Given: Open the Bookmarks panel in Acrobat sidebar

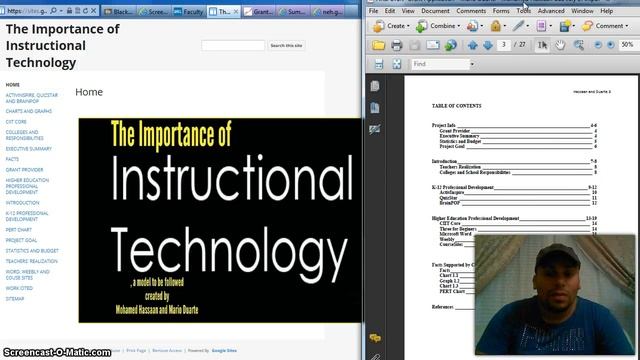Looking at the screenshot, I should coord(375,108).
